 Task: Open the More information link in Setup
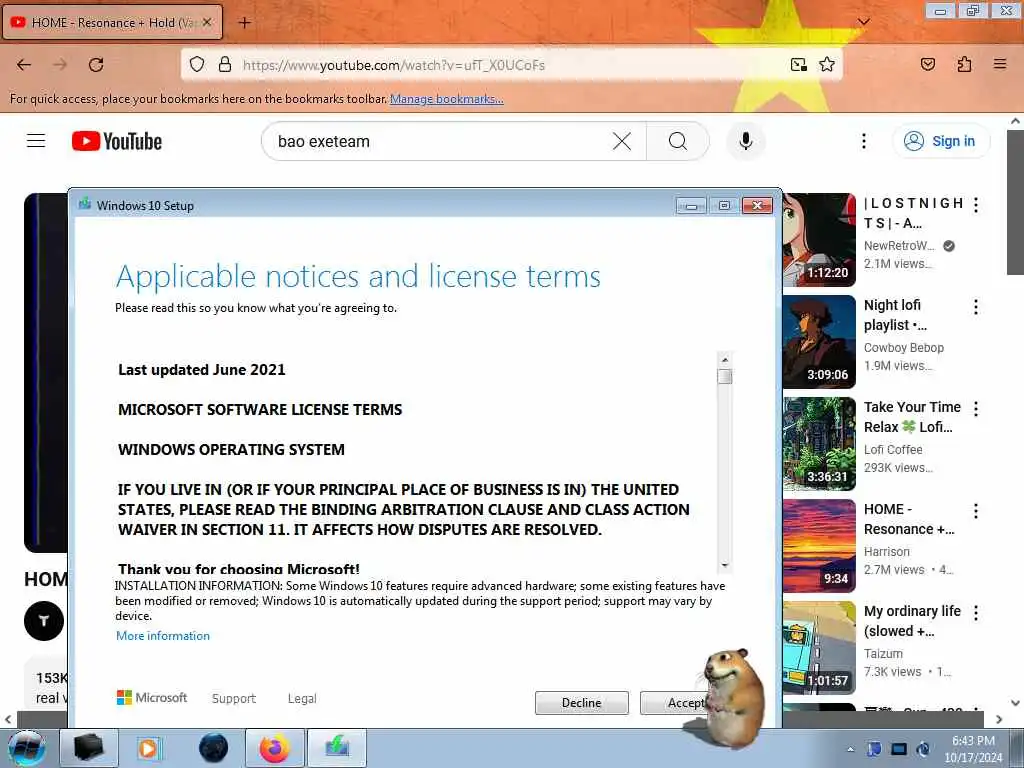[163, 635]
